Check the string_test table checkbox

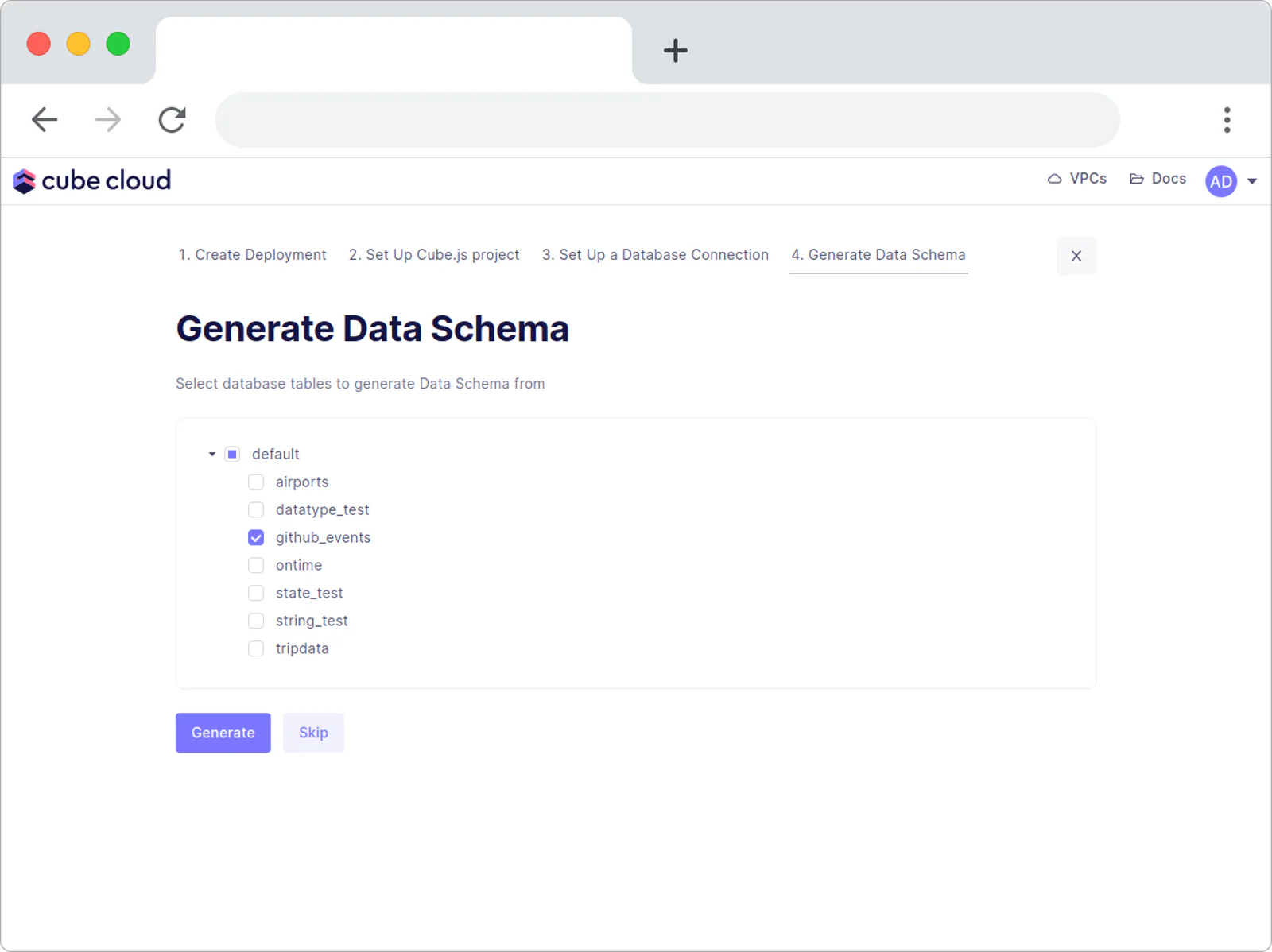(x=256, y=621)
